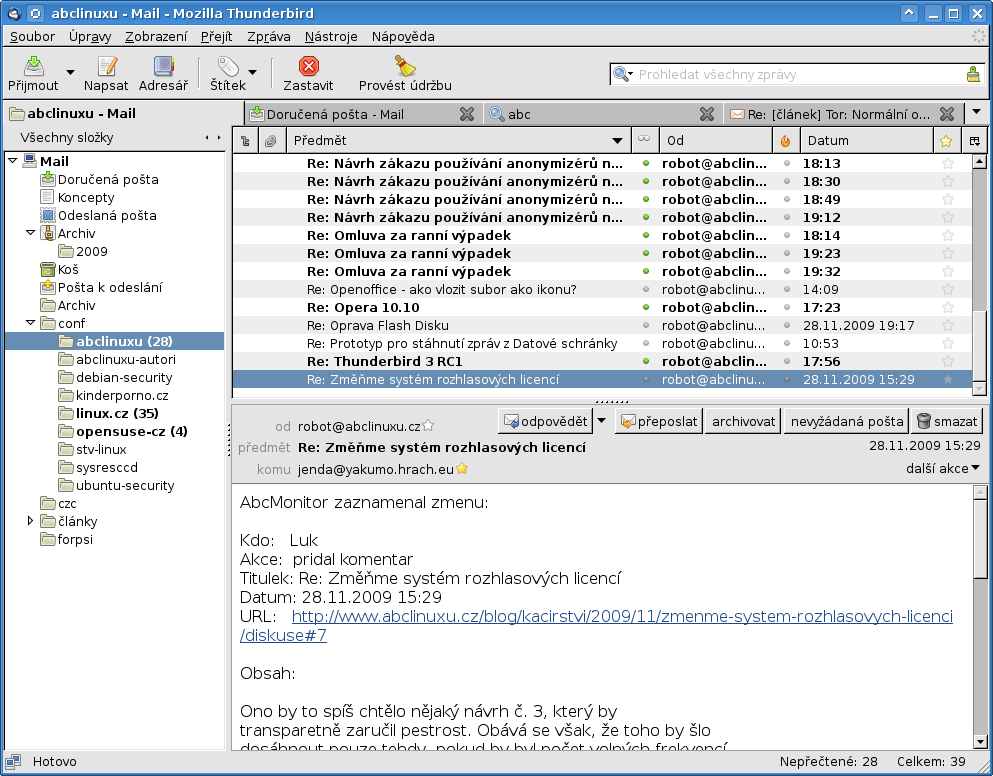The height and width of the screenshot is (776, 993).
Task: Click the online status icon in status bar
Action: coord(13,761)
